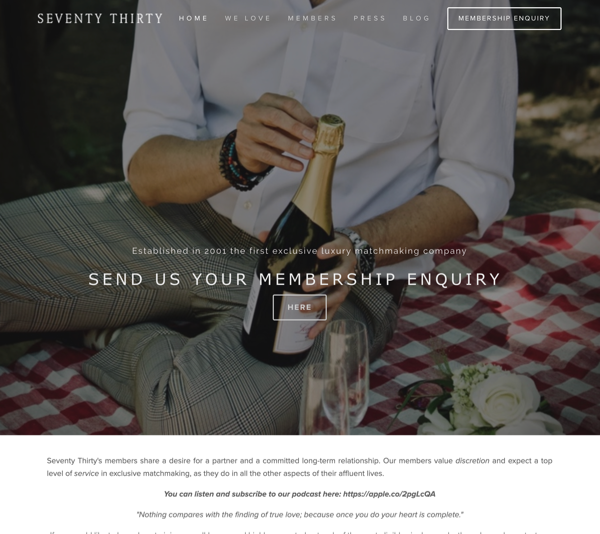This screenshot has width=600, height=534.
Task: Navigate to the Press section
Action: click(x=369, y=18)
